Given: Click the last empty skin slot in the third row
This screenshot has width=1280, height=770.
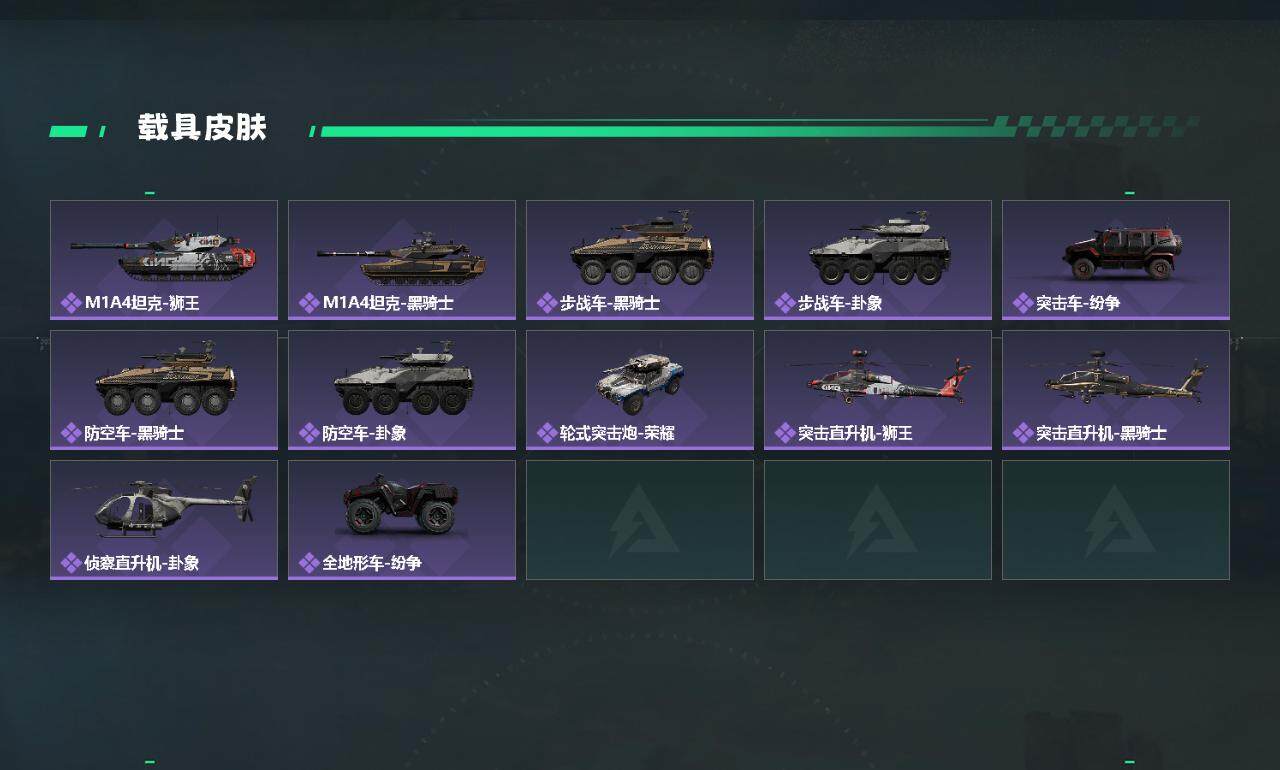Looking at the screenshot, I should (x=1116, y=520).
